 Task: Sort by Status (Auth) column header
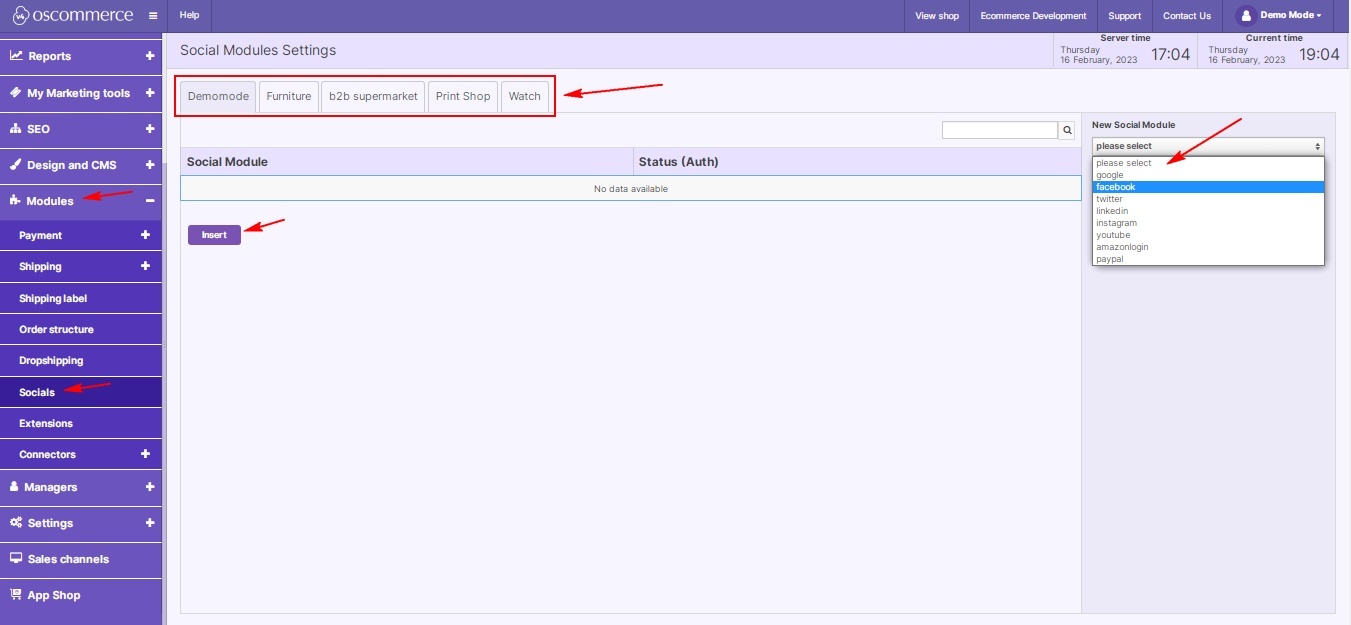[x=858, y=161]
